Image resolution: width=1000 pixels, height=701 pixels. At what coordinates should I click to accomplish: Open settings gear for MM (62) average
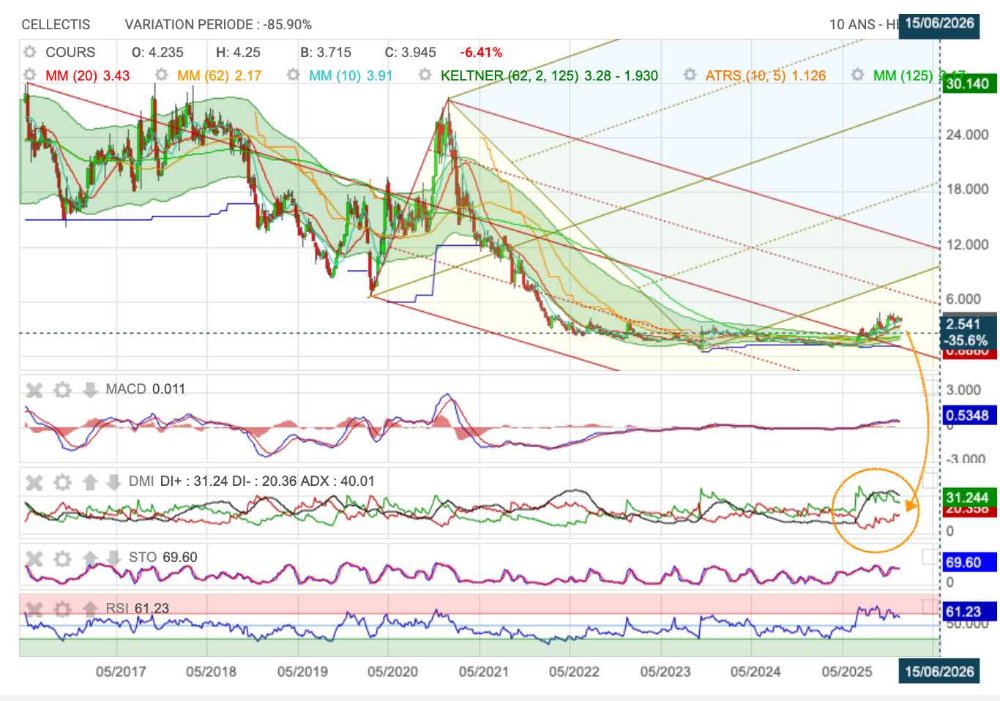(x=161, y=75)
